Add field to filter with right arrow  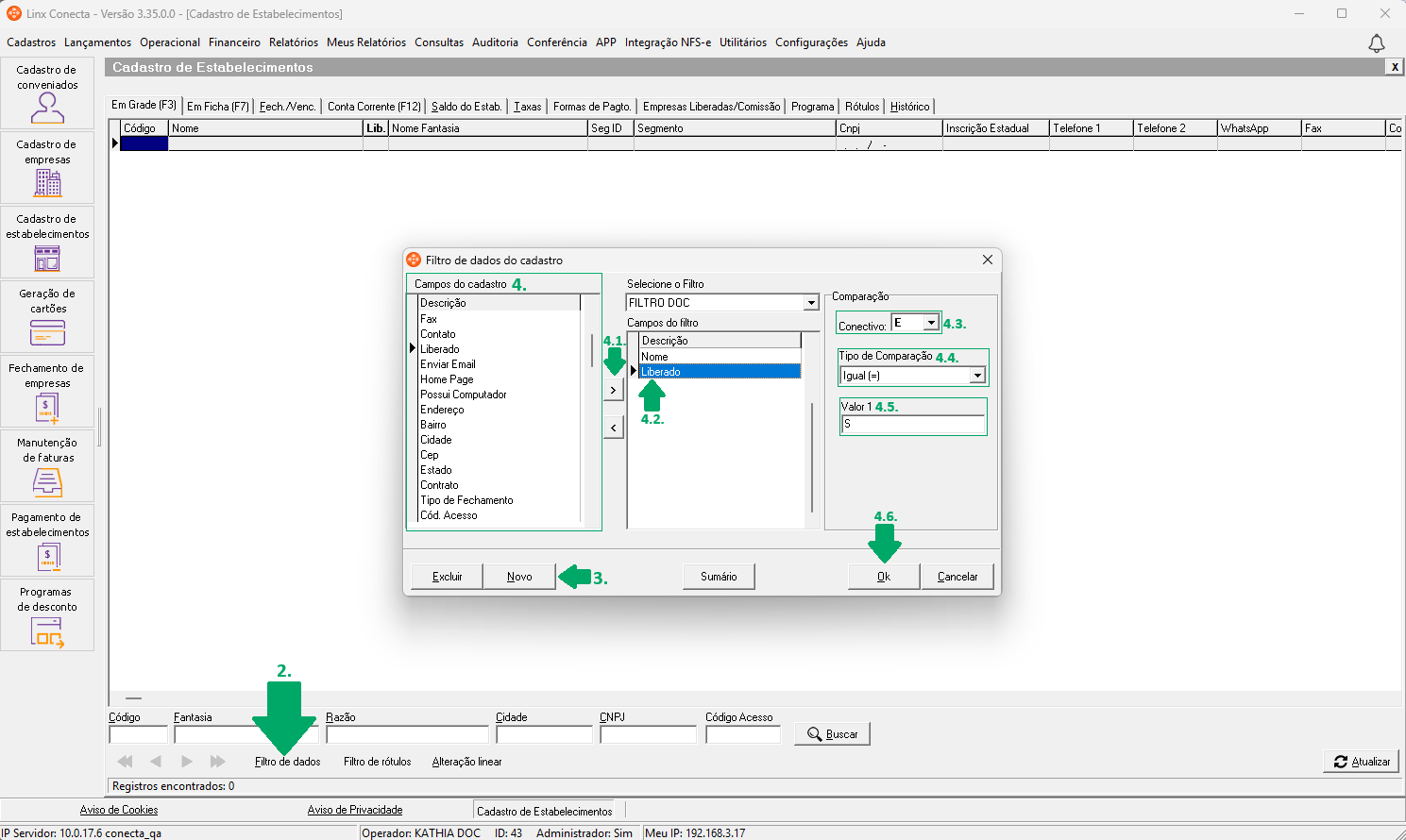tap(614, 390)
